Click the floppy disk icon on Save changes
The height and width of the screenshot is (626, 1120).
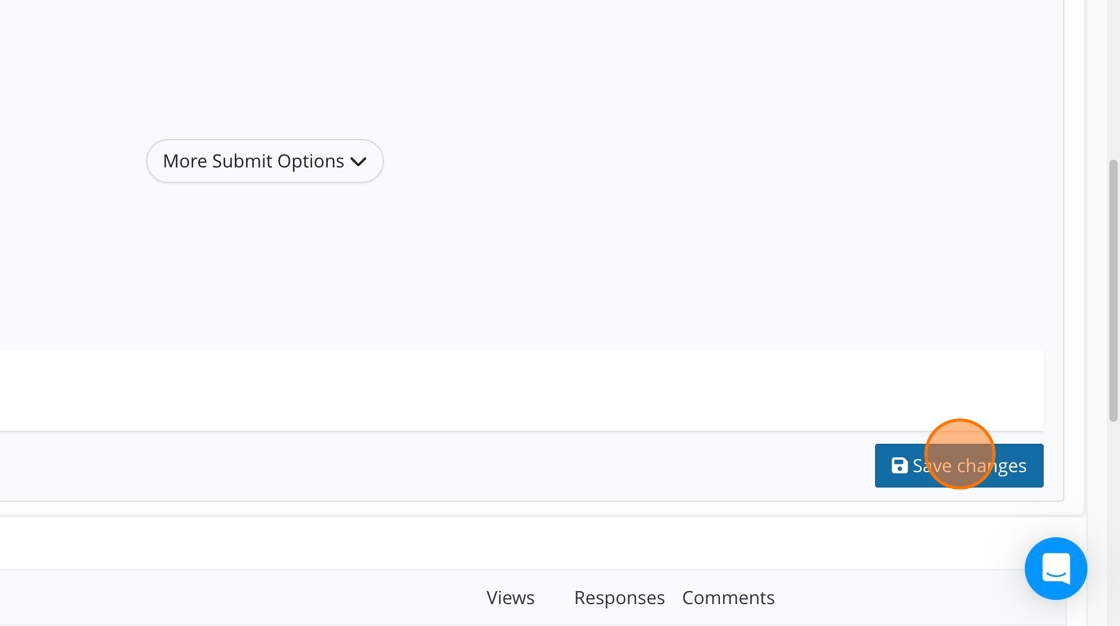coord(899,466)
